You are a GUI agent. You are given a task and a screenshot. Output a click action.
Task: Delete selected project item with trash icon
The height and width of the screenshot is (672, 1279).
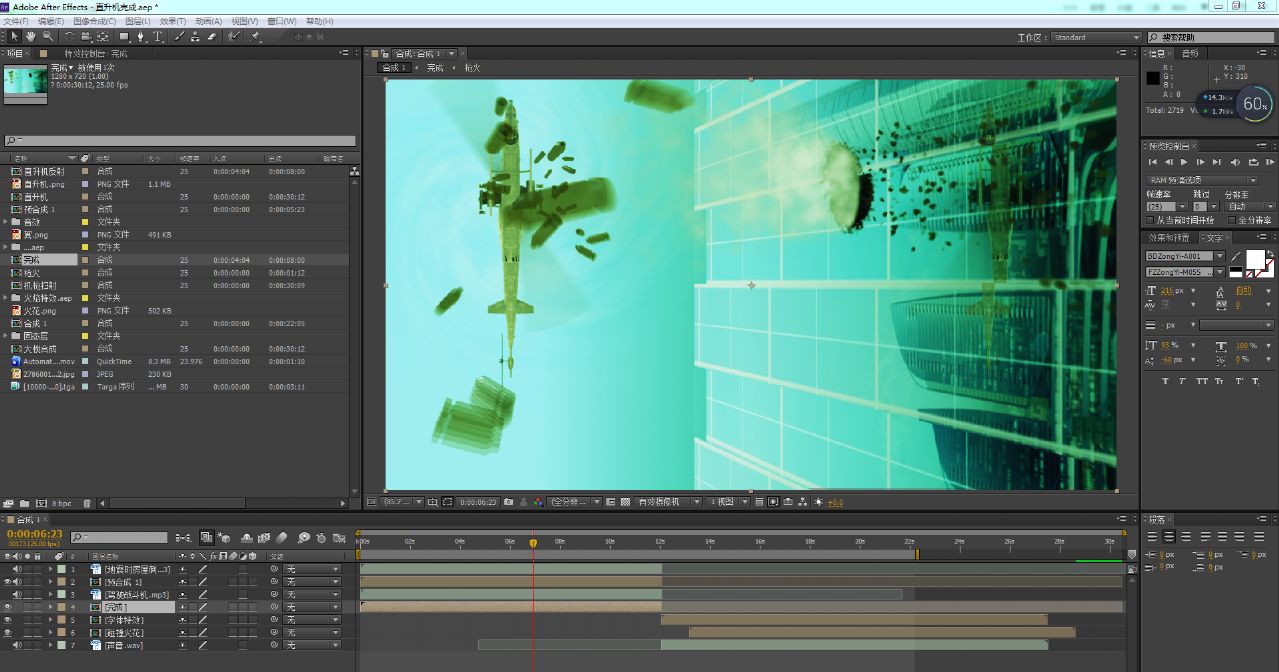(87, 503)
